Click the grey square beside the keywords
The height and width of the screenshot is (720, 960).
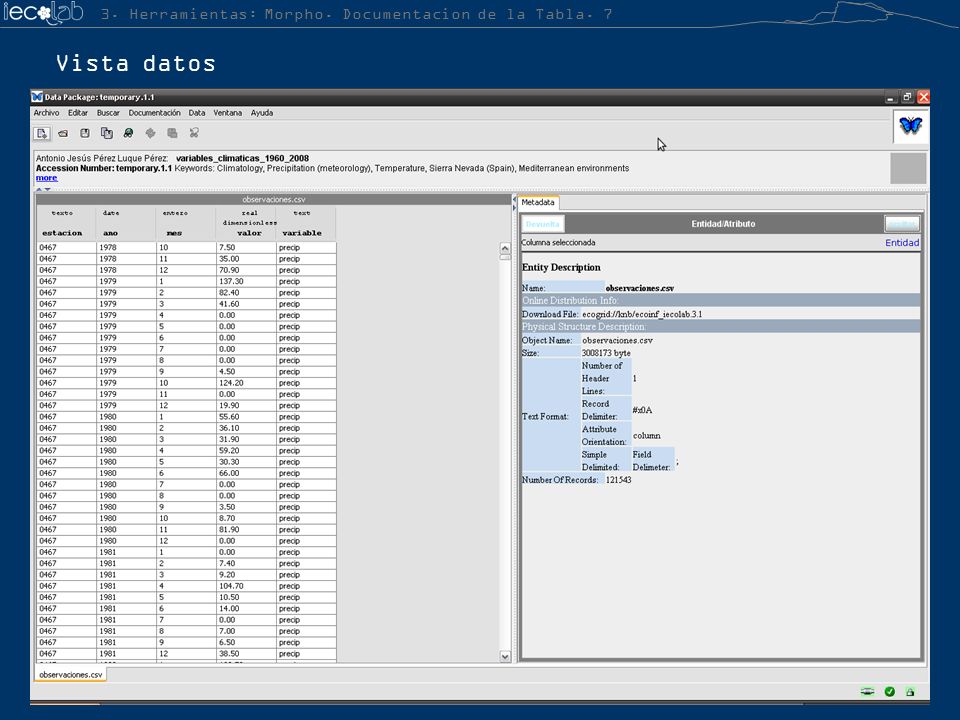[908, 168]
